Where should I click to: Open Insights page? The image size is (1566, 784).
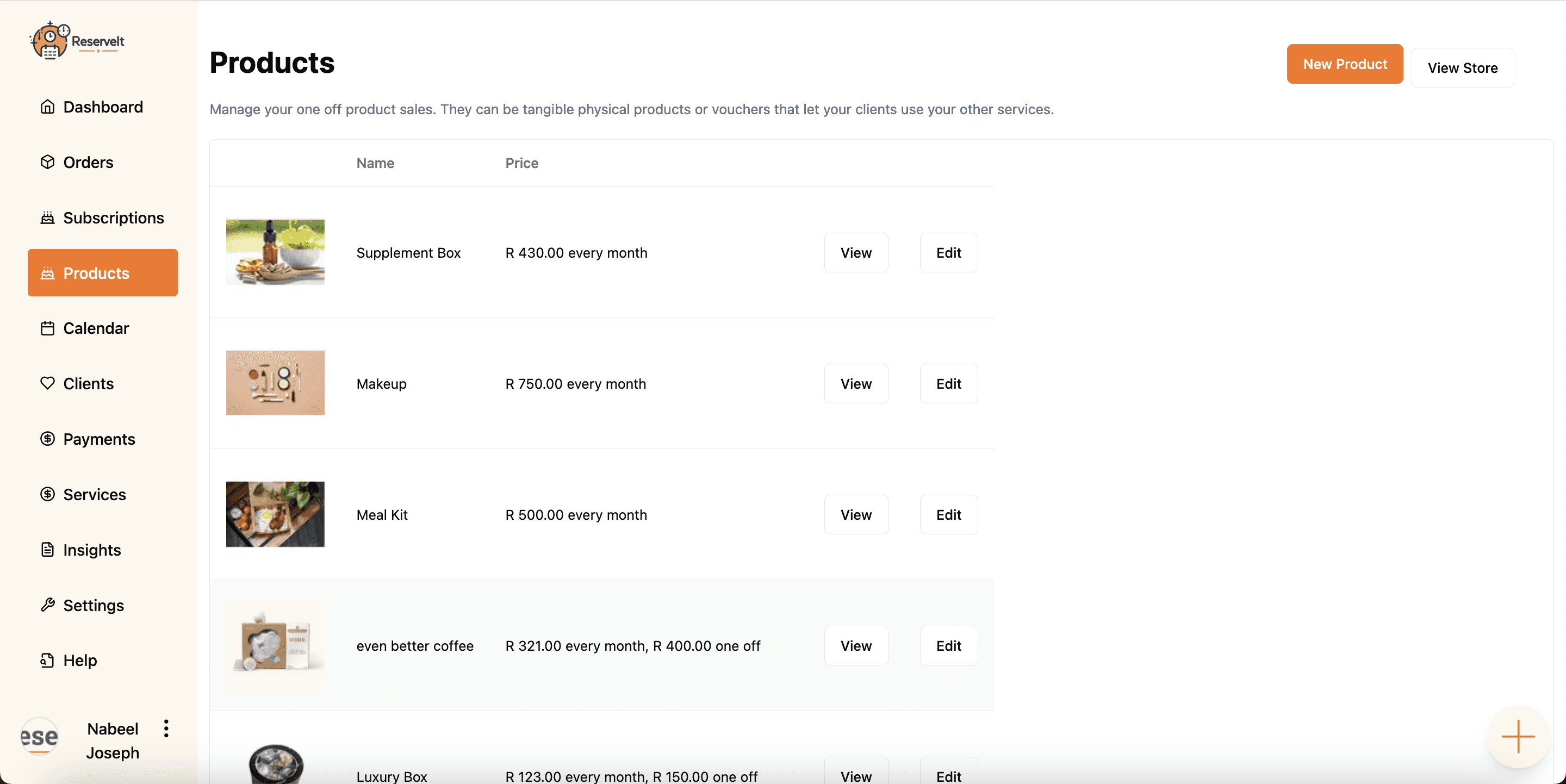click(x=103, y=550)
